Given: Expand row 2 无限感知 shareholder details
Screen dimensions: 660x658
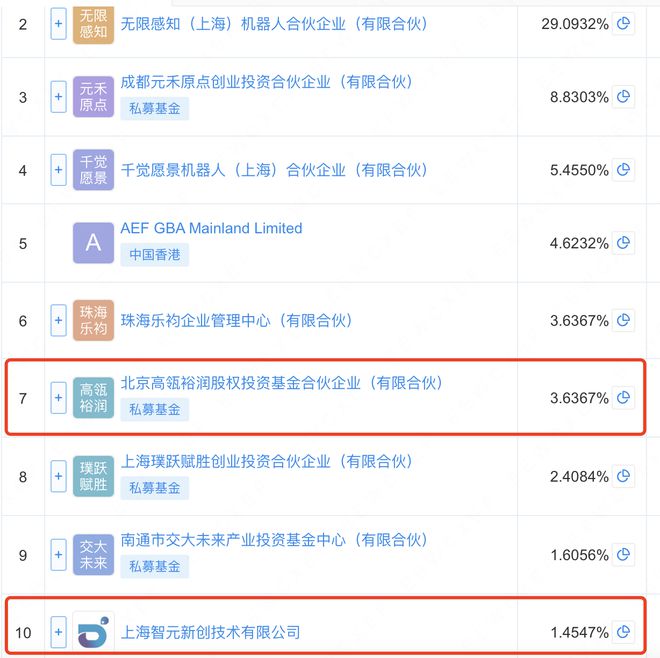Looking at the screenshot, I should [59, 24].
